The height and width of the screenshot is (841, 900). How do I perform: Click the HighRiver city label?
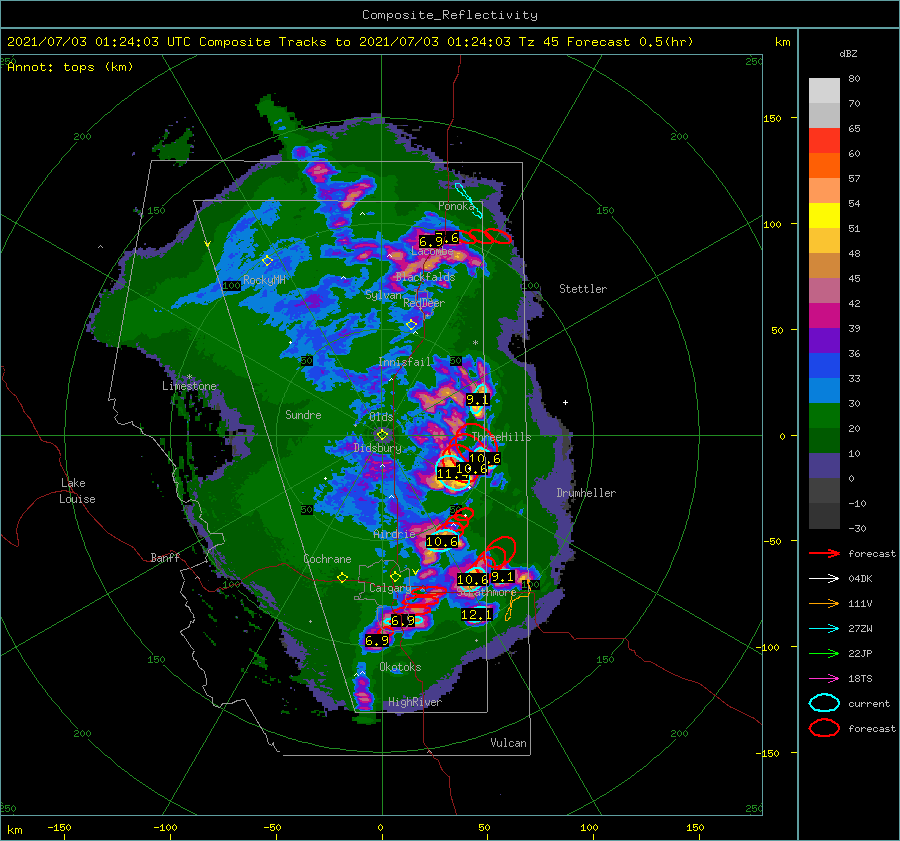414,702
